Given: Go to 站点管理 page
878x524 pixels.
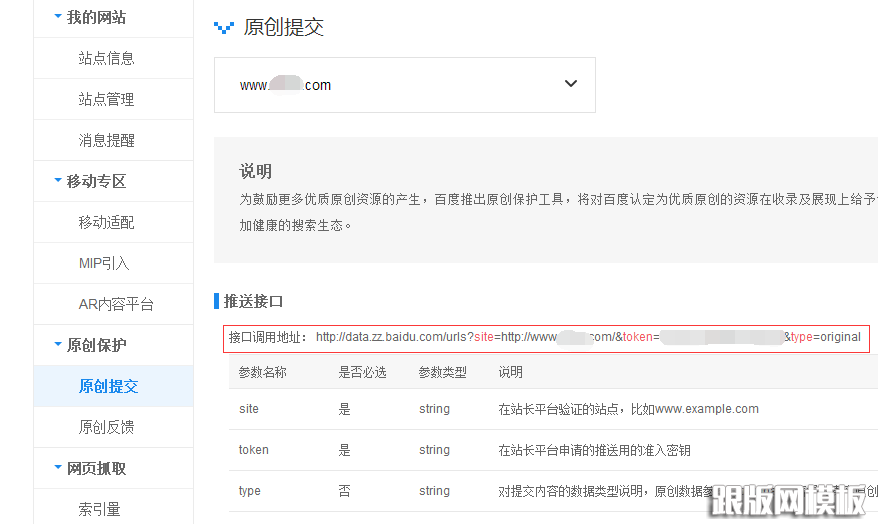Looking at the screenshot, I should tap(106, 99).
